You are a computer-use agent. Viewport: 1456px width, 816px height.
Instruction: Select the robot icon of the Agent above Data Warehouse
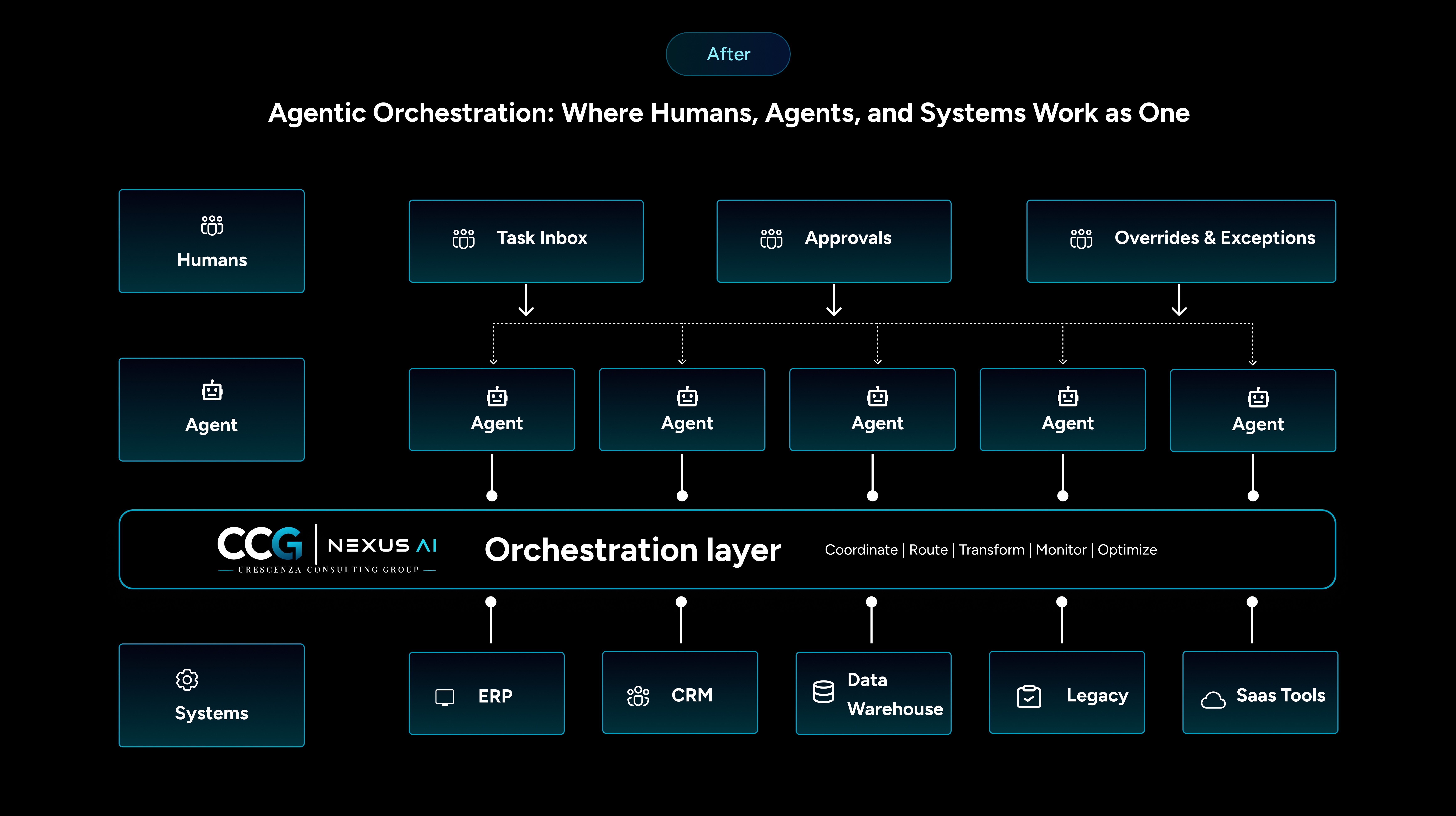878,397
